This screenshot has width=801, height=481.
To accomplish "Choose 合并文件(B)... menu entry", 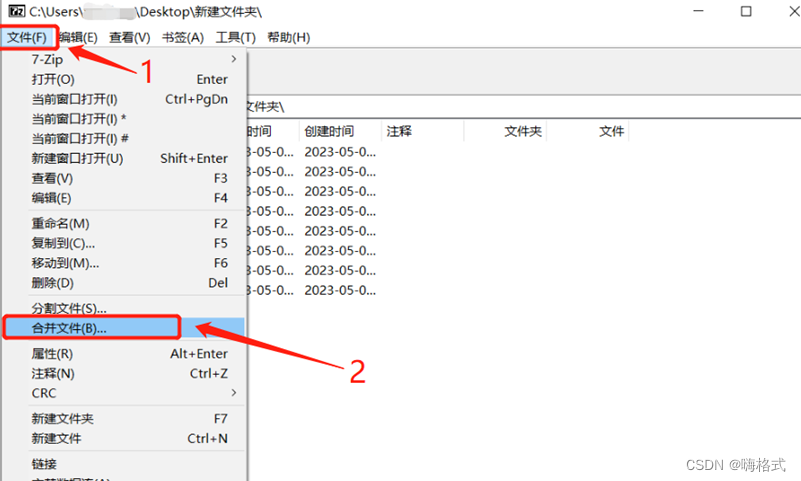I will coord(124,328).
